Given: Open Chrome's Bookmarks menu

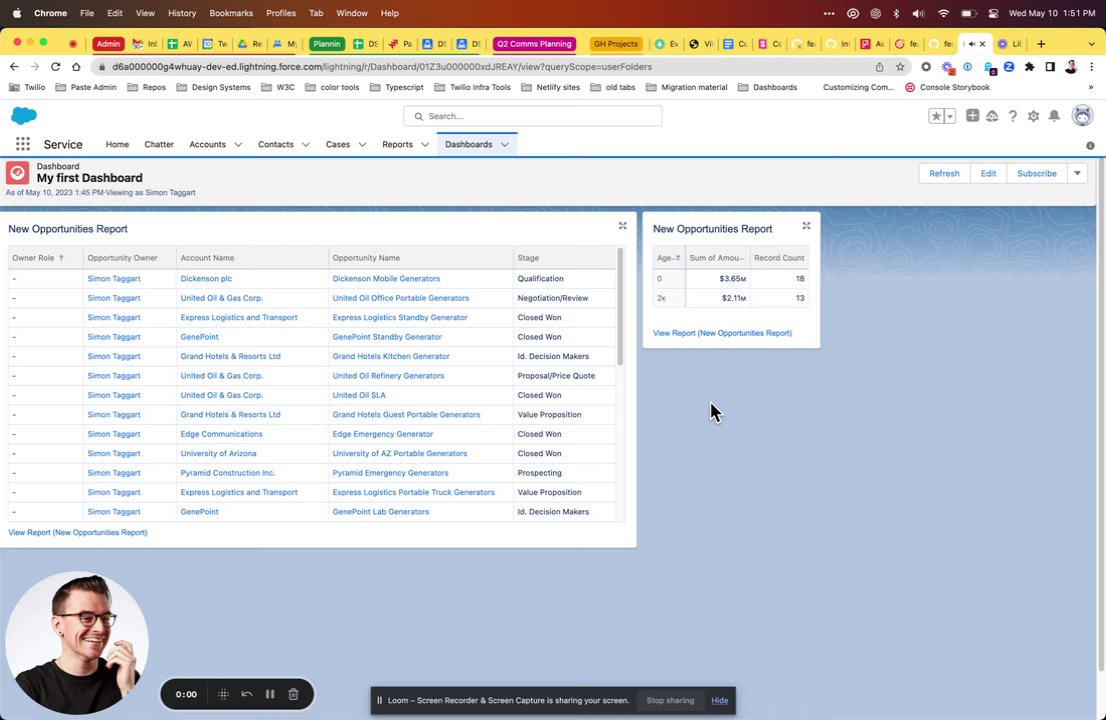Looking at the screenshot, I should [x=231, y=13].
